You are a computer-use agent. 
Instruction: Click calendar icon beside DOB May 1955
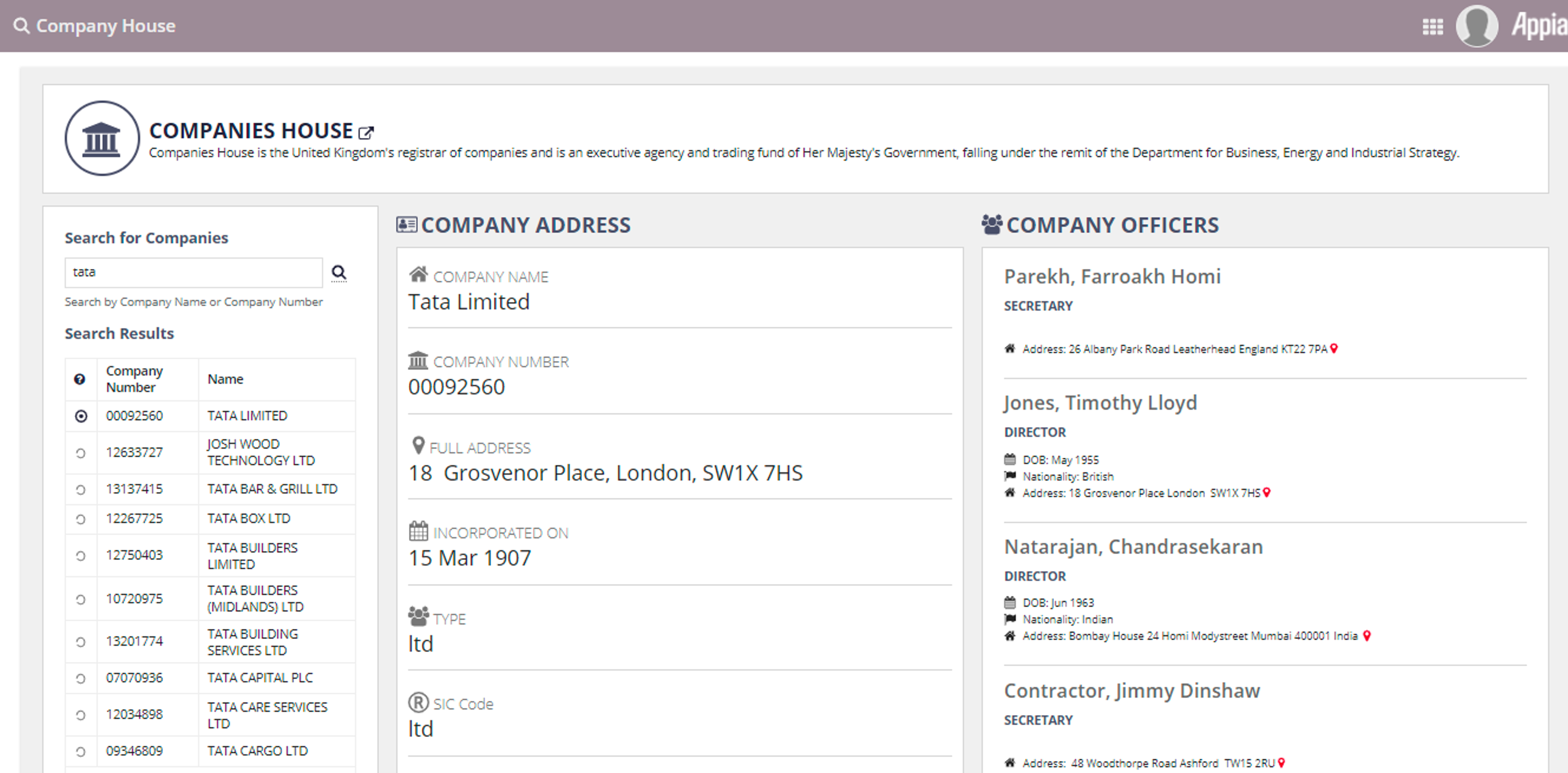1010,459
